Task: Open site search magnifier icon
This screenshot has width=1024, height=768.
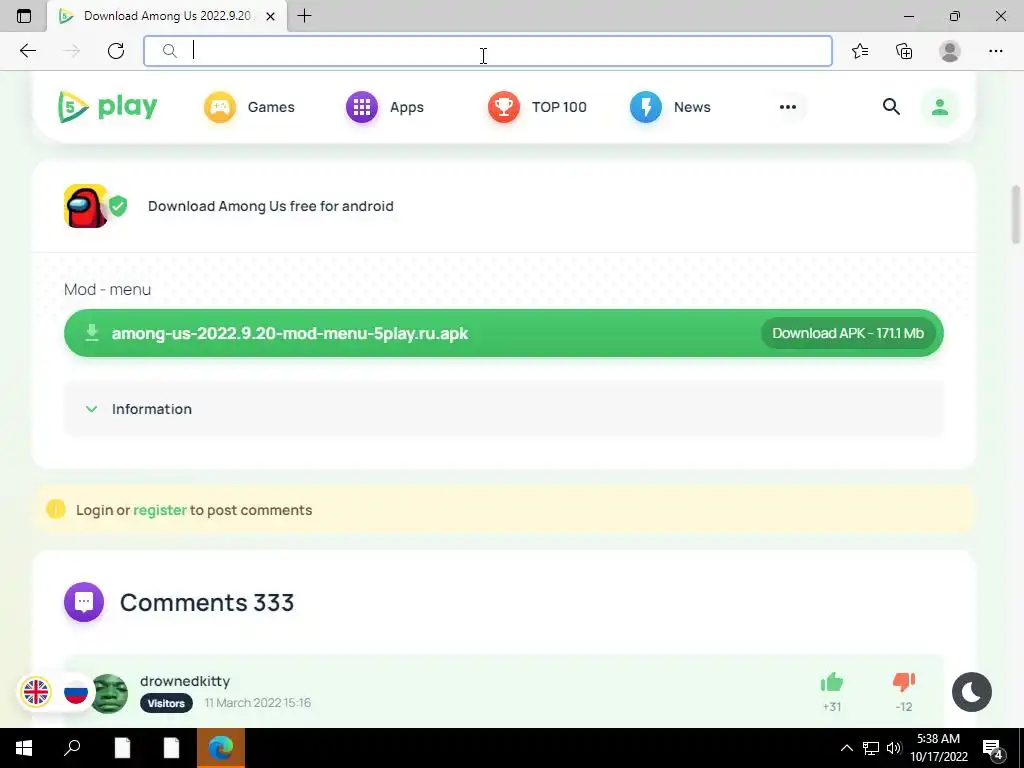Action: (891, 106)
